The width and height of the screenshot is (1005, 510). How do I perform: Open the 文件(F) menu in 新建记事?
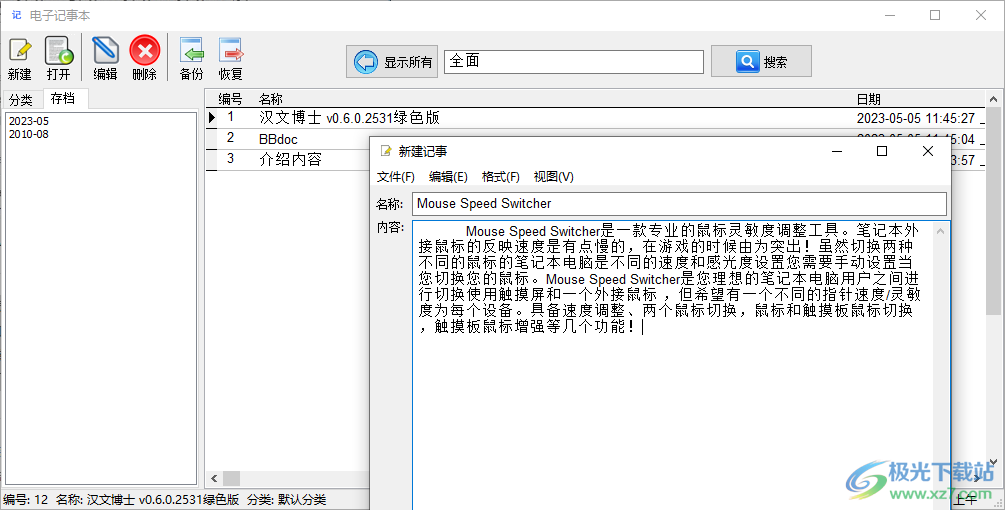click(395, 177)
